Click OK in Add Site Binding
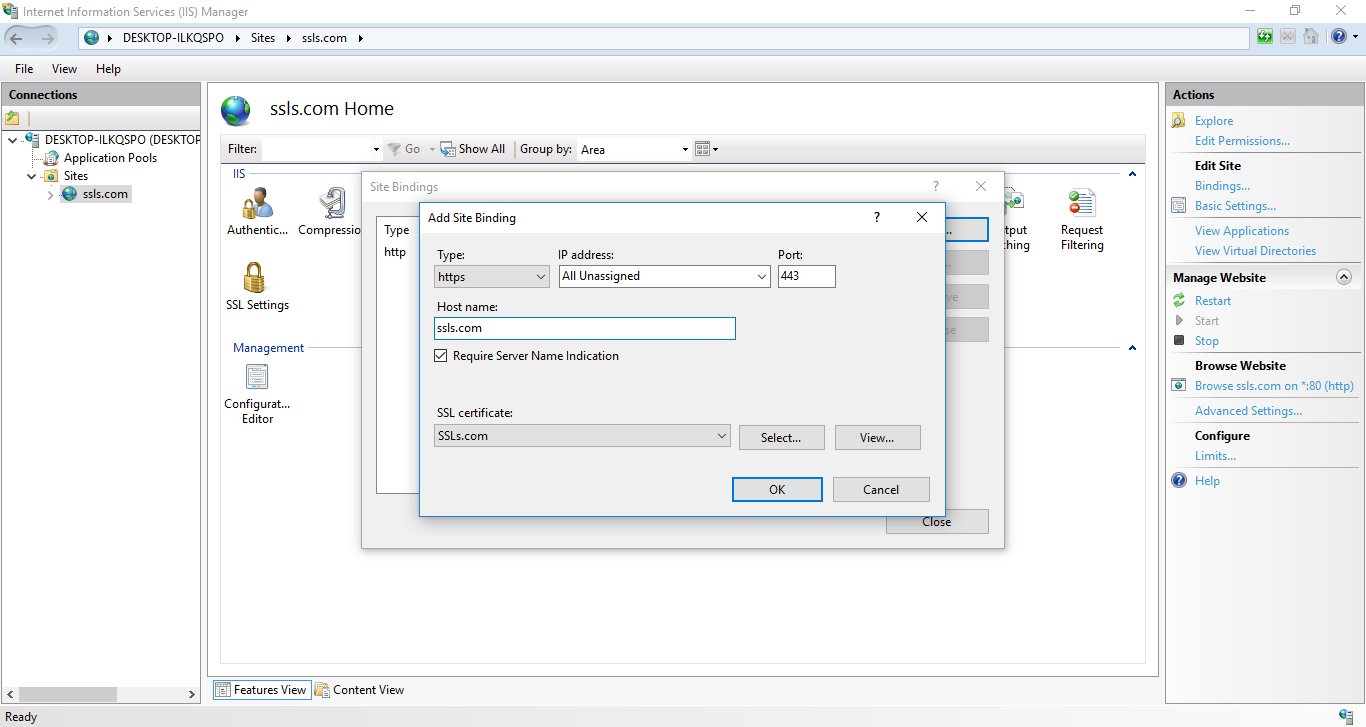The width and height of the screenshot is (1366, 727). click(777, 489)
